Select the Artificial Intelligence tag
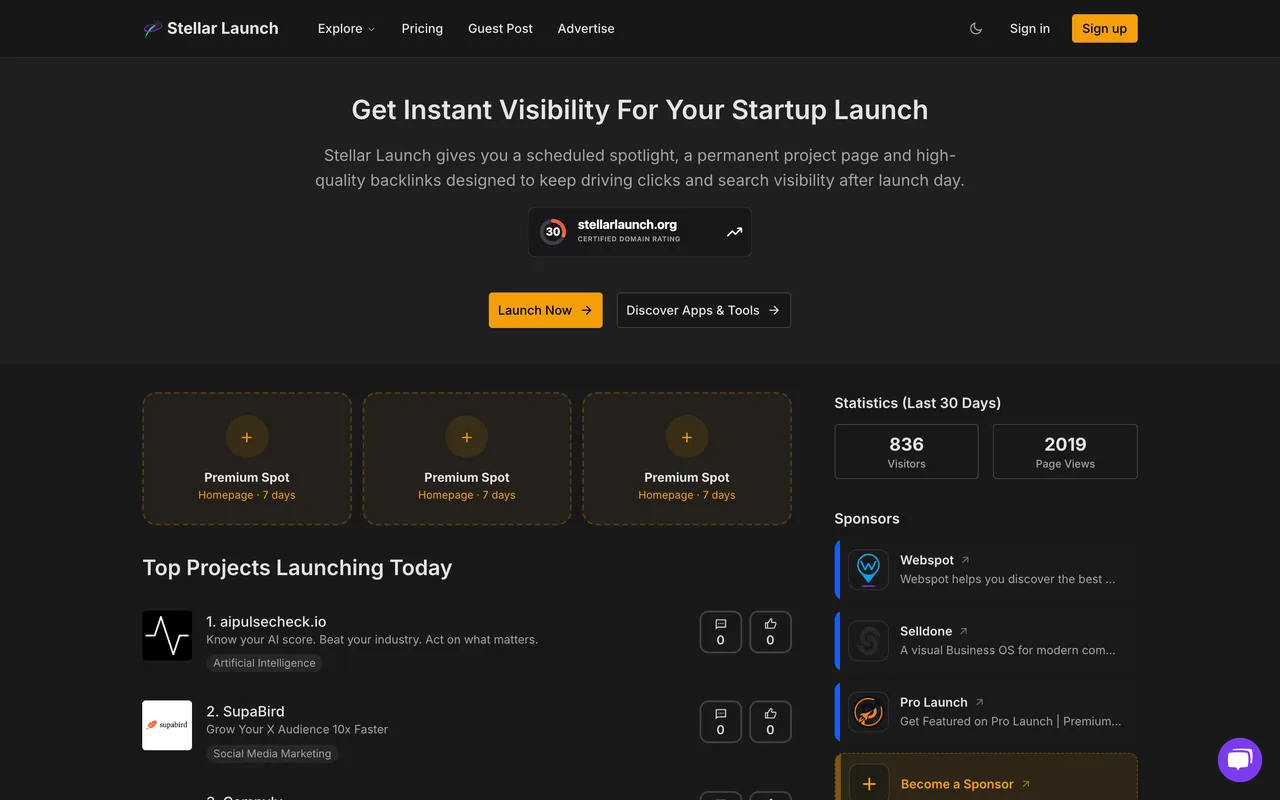Screen dimensions: 1280x800 (x=264, y=663)
